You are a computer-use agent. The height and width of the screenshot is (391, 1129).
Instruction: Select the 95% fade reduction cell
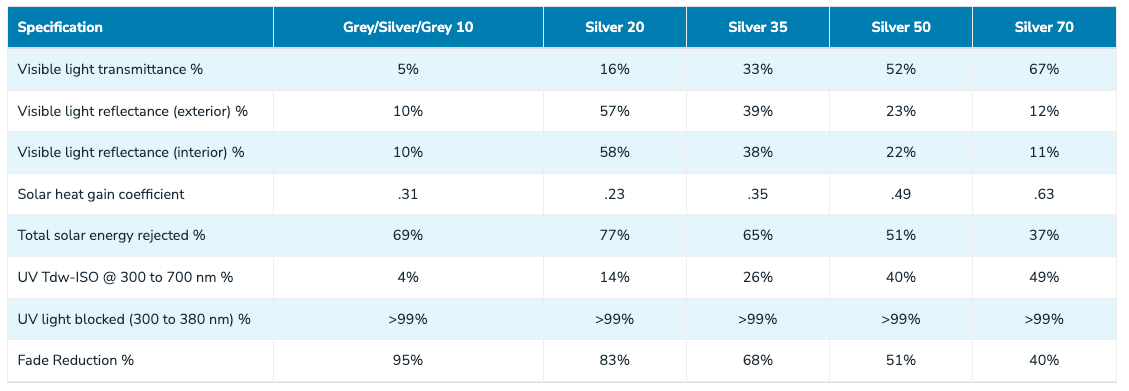(x=408, y=360)
